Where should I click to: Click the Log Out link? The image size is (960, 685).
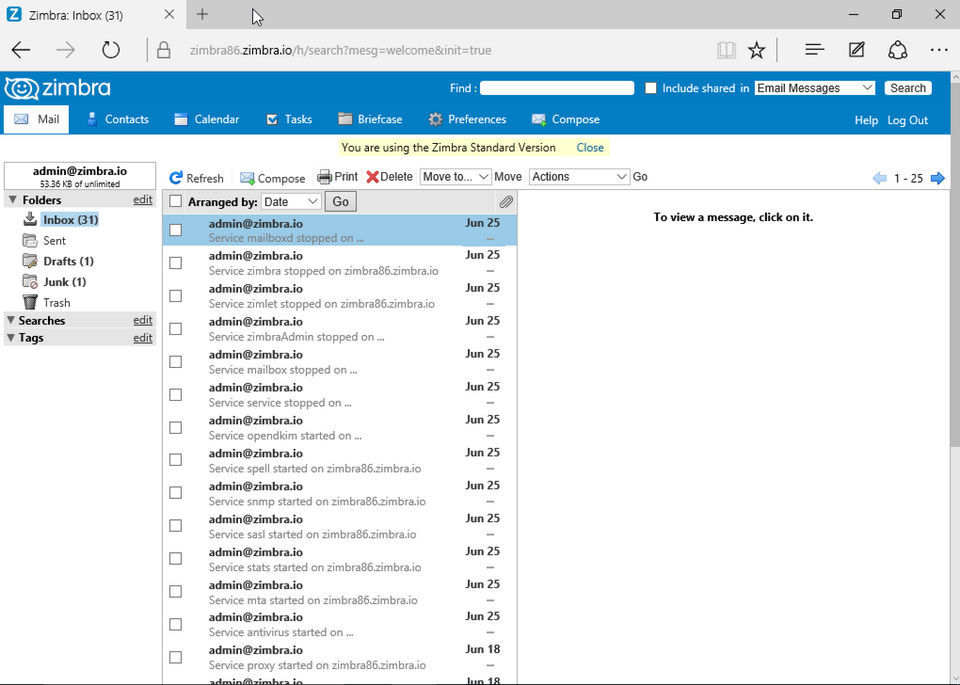(908, 120)
